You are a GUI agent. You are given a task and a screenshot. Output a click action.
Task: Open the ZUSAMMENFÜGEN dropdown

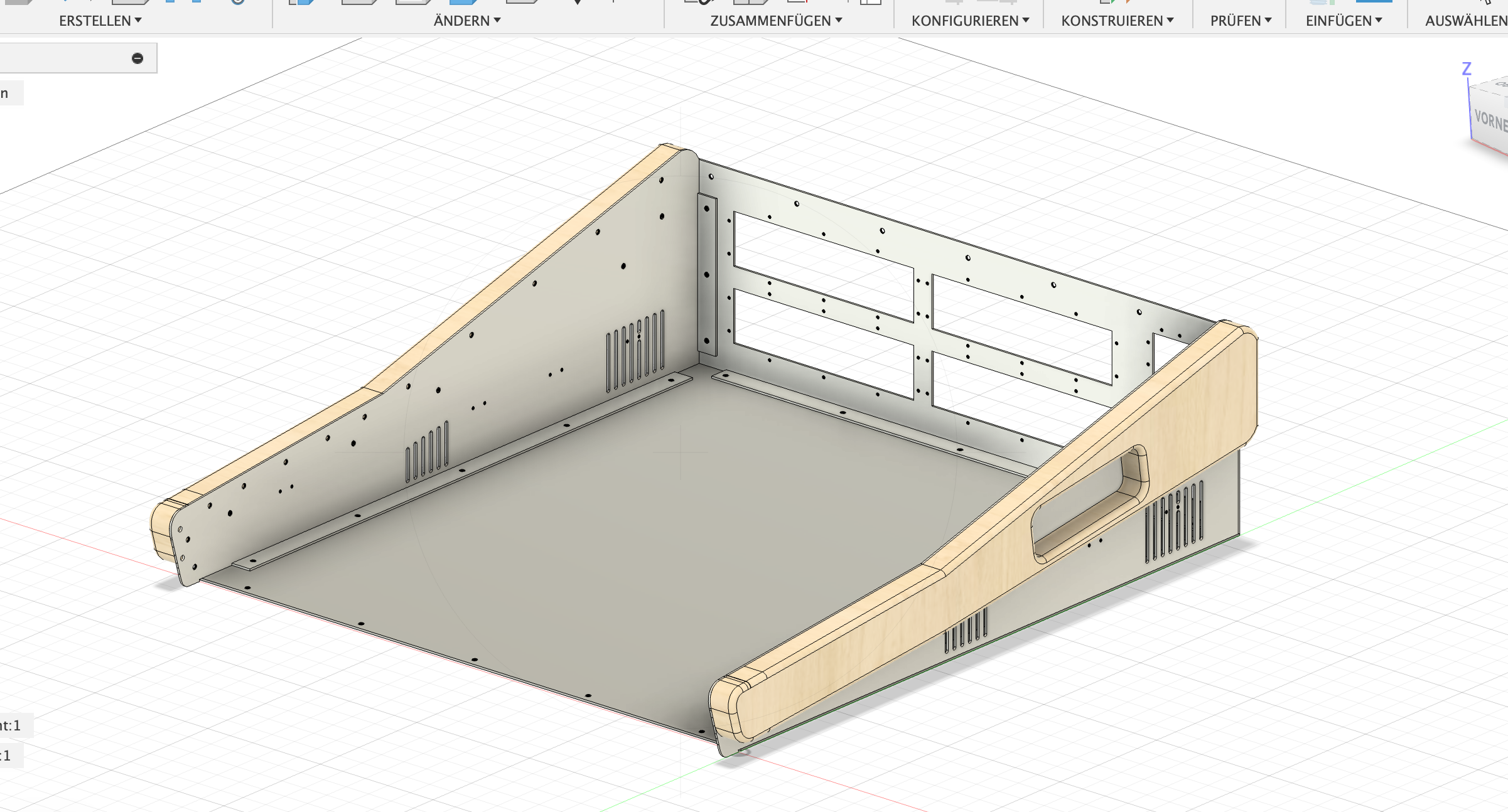pos(776,21)
